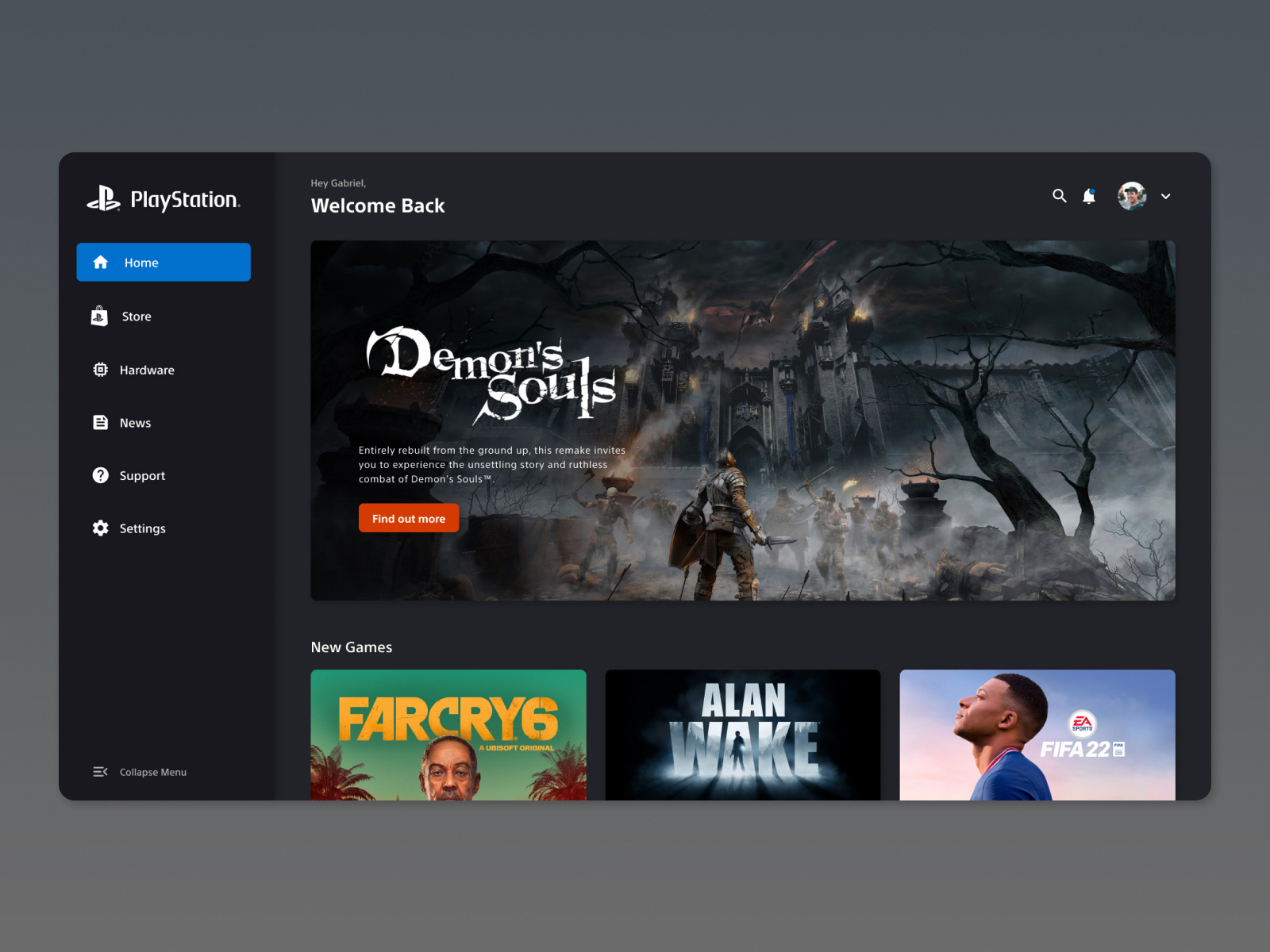This screenshot has height=952, width=1270.
Task: Click the Collapse Menu label
Action: pyautogui.click(x=153, y=772)
